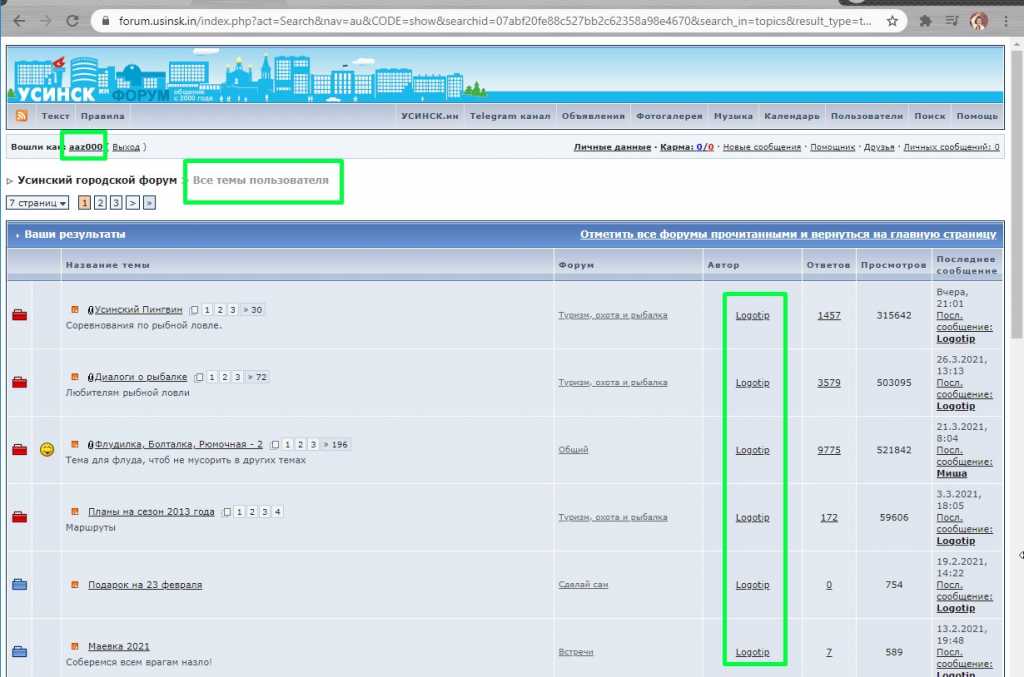The height and width of the screenshot is (677, 1024).
Task: Reload the page with browser refresh icon
Action: point(72,21)
